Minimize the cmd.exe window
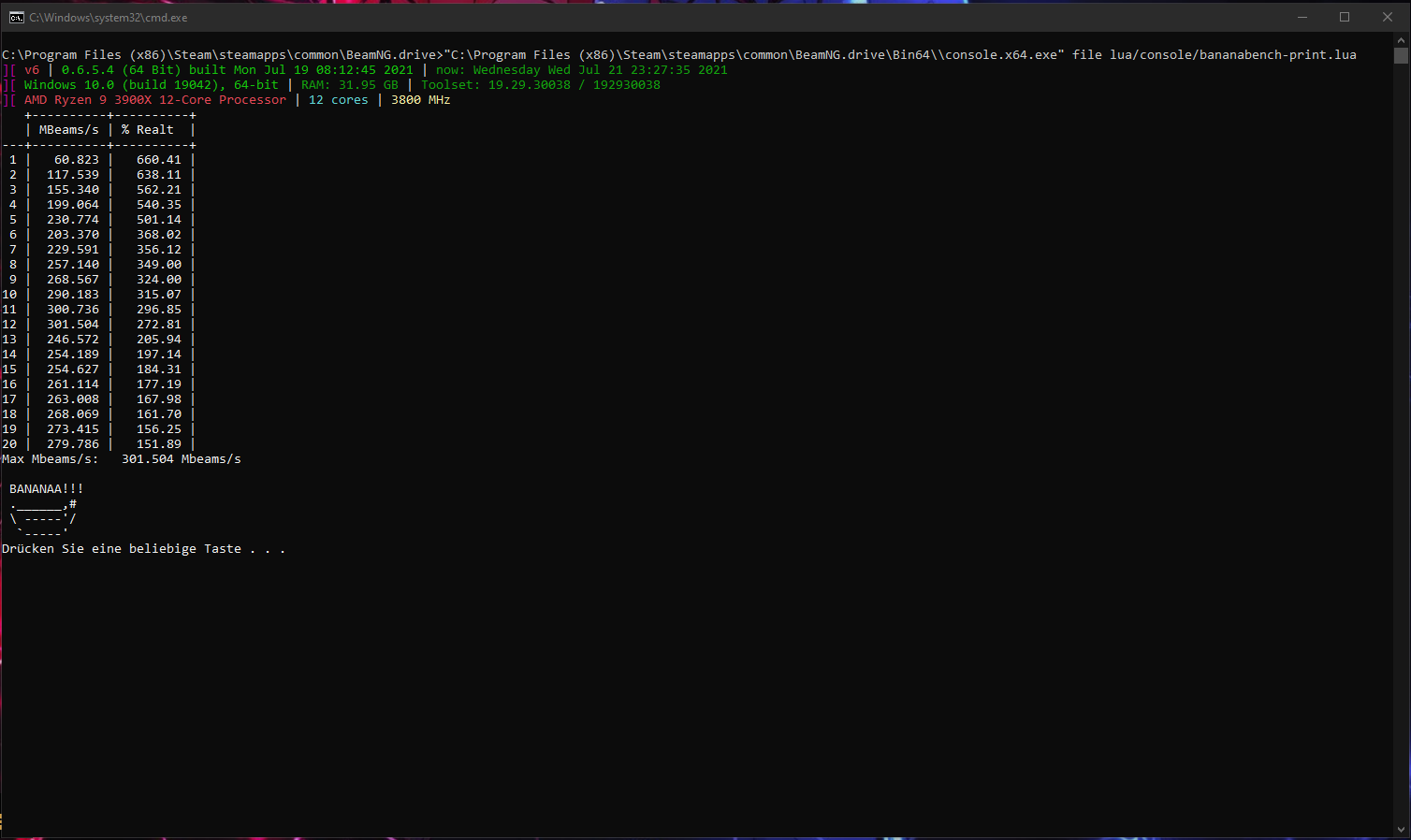The height and width of the screenshot is (840, 1411). [x=1302, y=17]
